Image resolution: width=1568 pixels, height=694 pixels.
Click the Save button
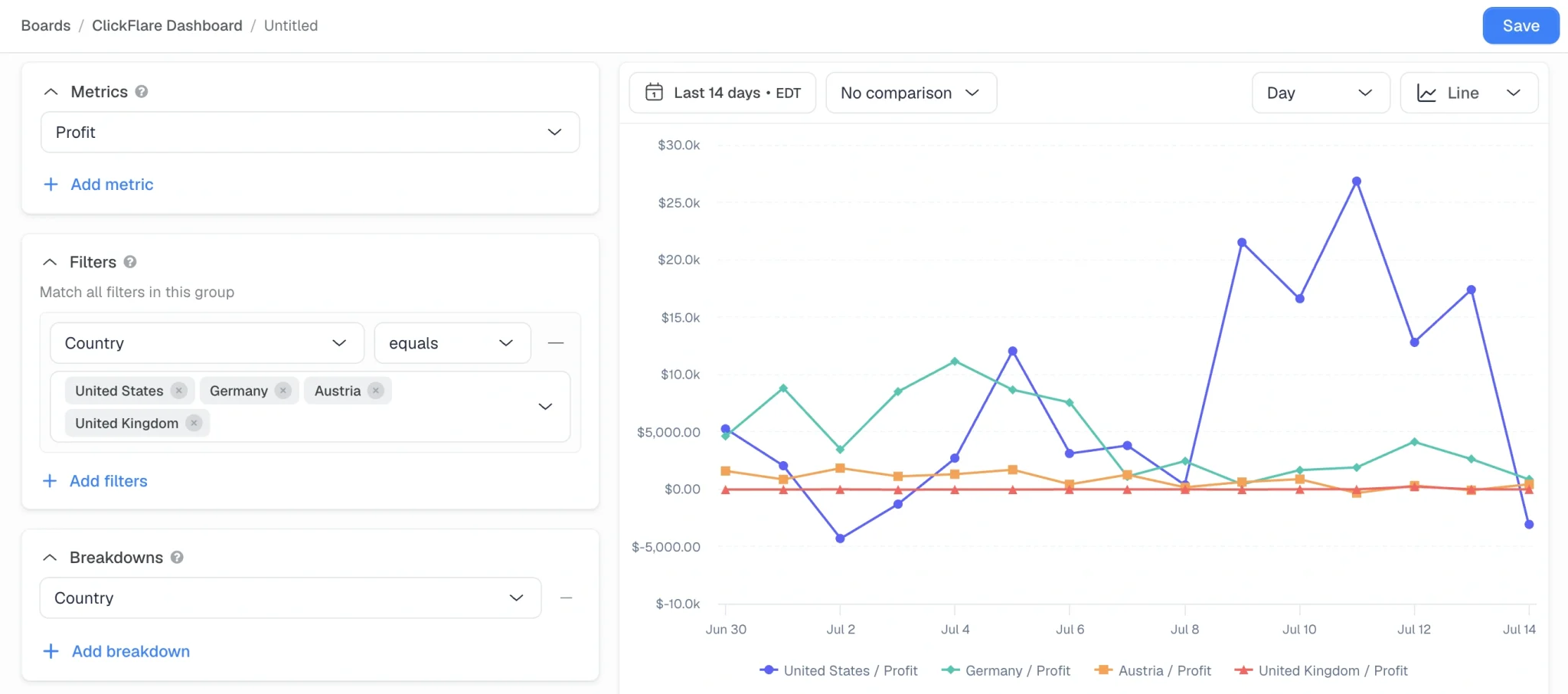1521,25
